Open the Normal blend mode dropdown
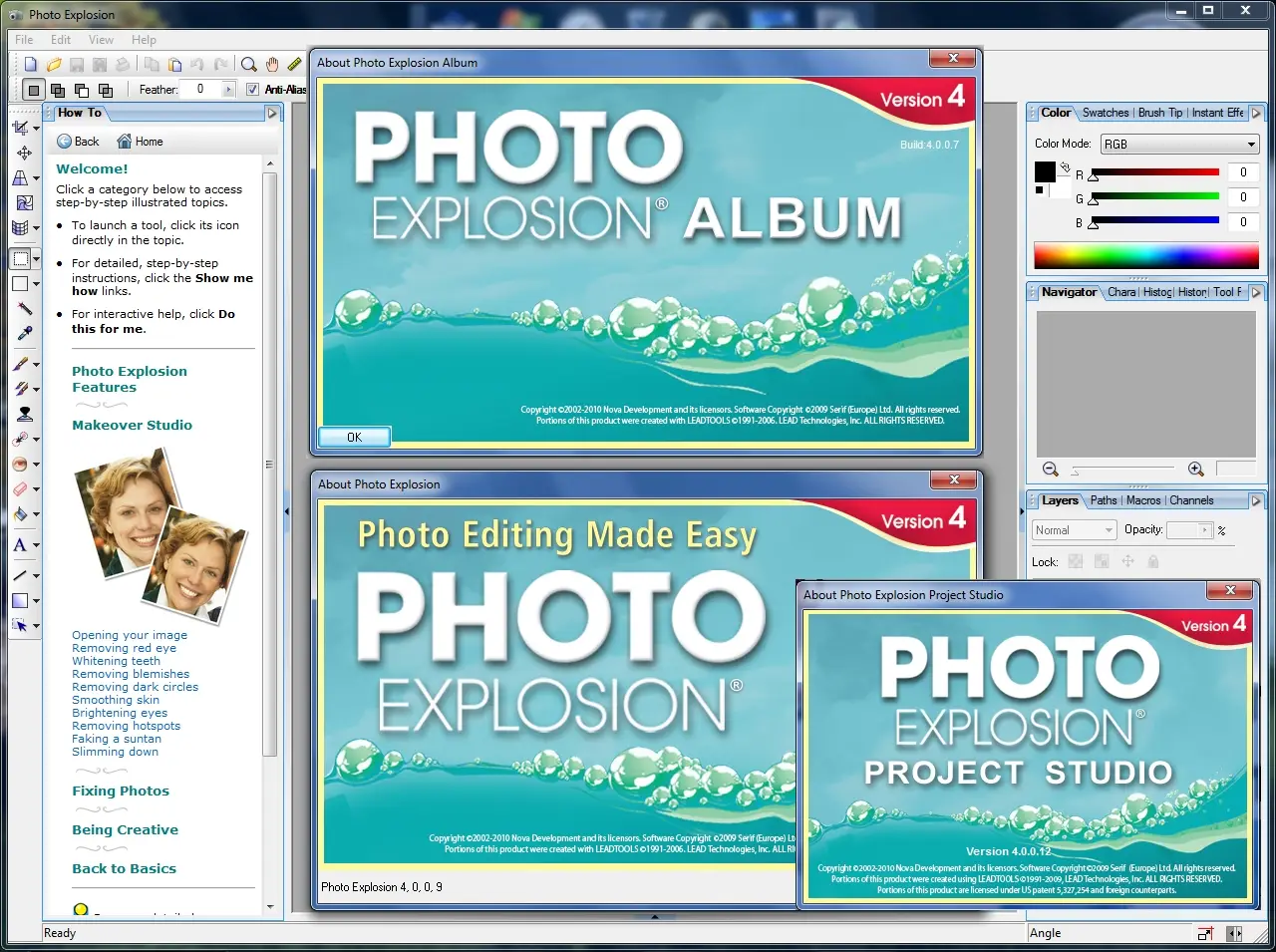1276x952 pixels. 1075,530
